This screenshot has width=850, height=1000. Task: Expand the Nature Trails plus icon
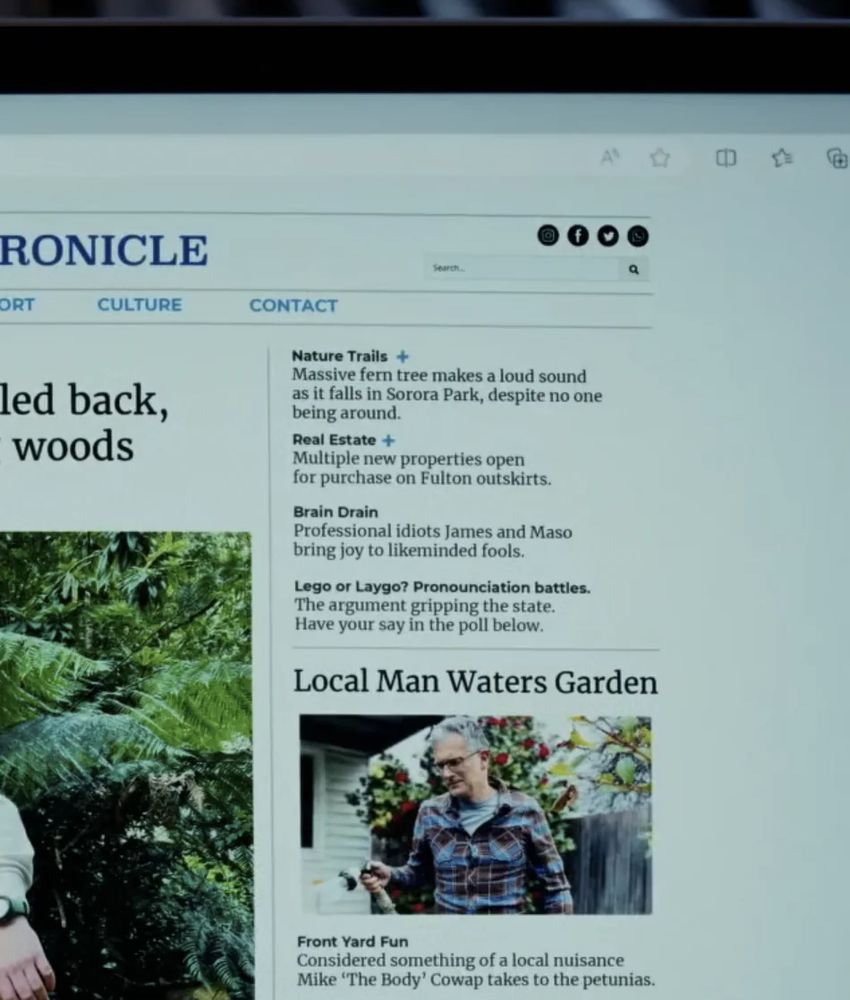(402, 356)
